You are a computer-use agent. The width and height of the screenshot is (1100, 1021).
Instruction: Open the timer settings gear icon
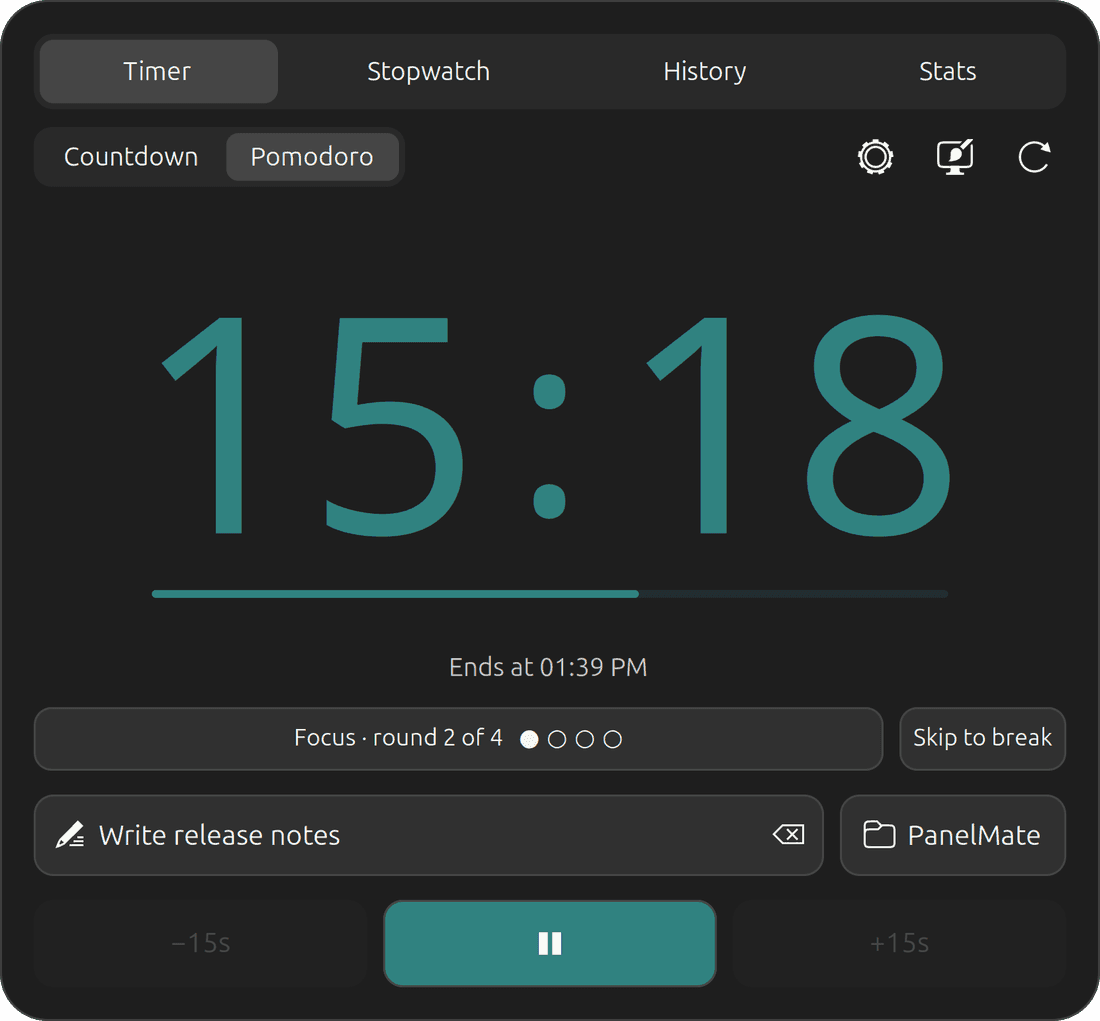pyautogui.click(x=875, y=157)
